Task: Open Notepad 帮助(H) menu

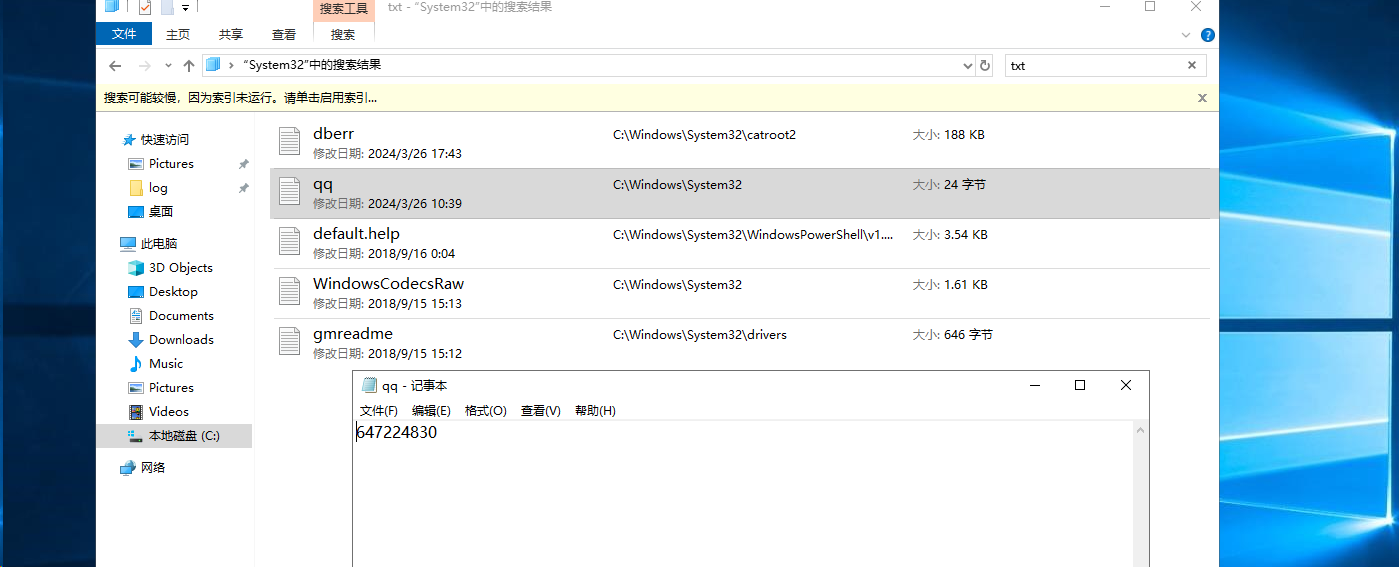Action: pos(595,411)
